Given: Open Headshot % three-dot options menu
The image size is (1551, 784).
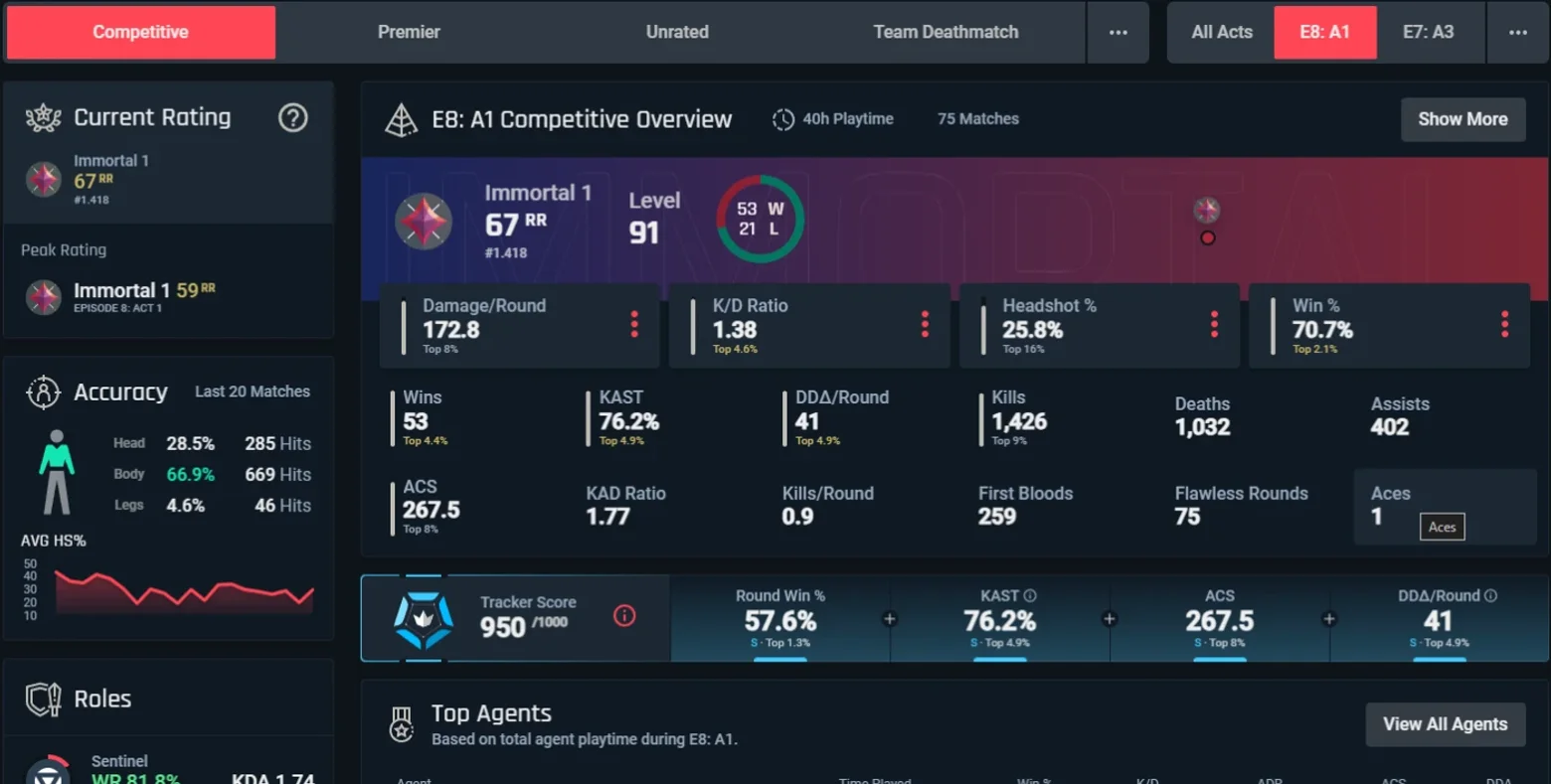Looking at the screenshot, I should tap(1214, 324).
